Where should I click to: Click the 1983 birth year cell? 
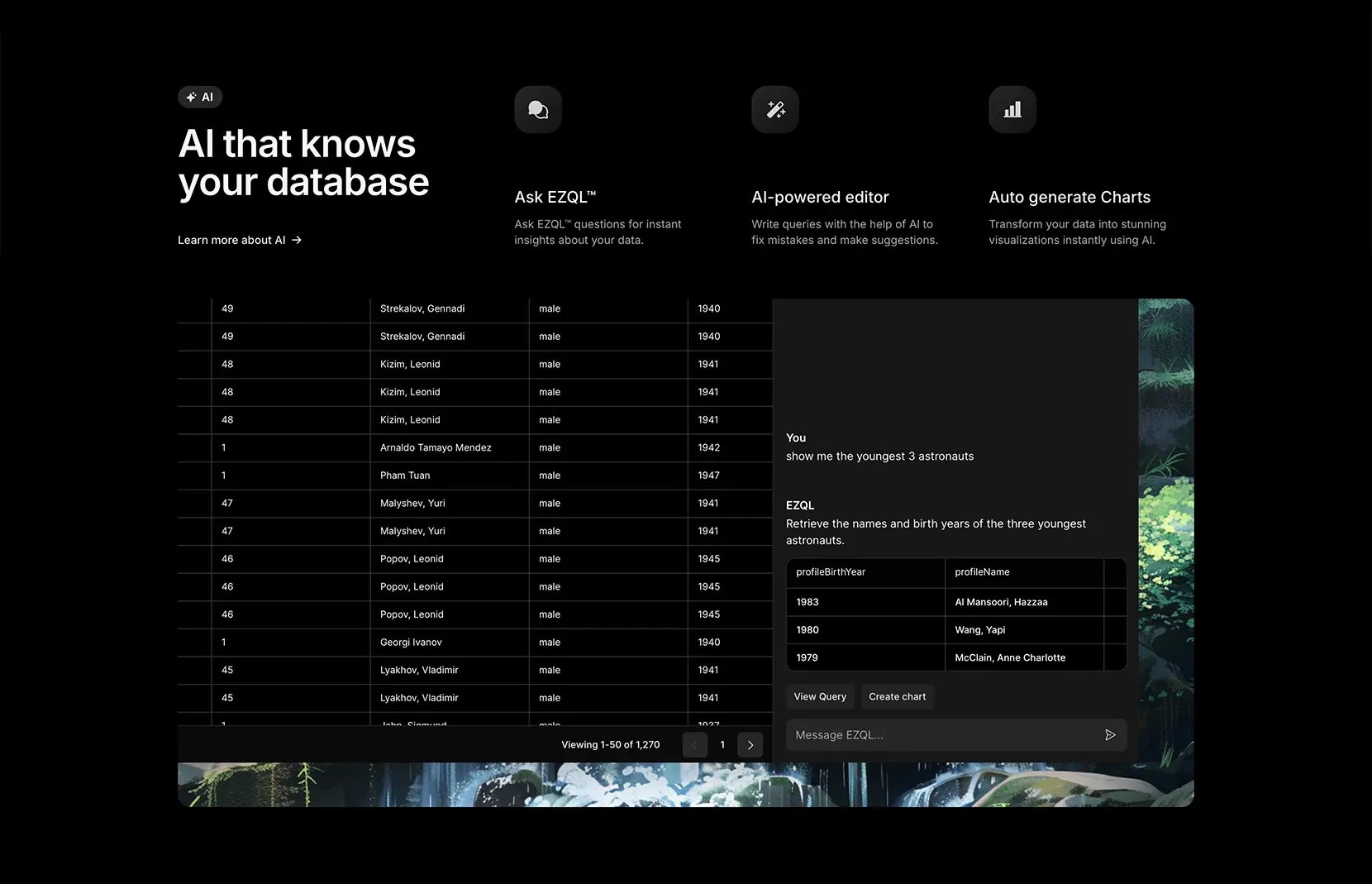(x=865, y=602)
